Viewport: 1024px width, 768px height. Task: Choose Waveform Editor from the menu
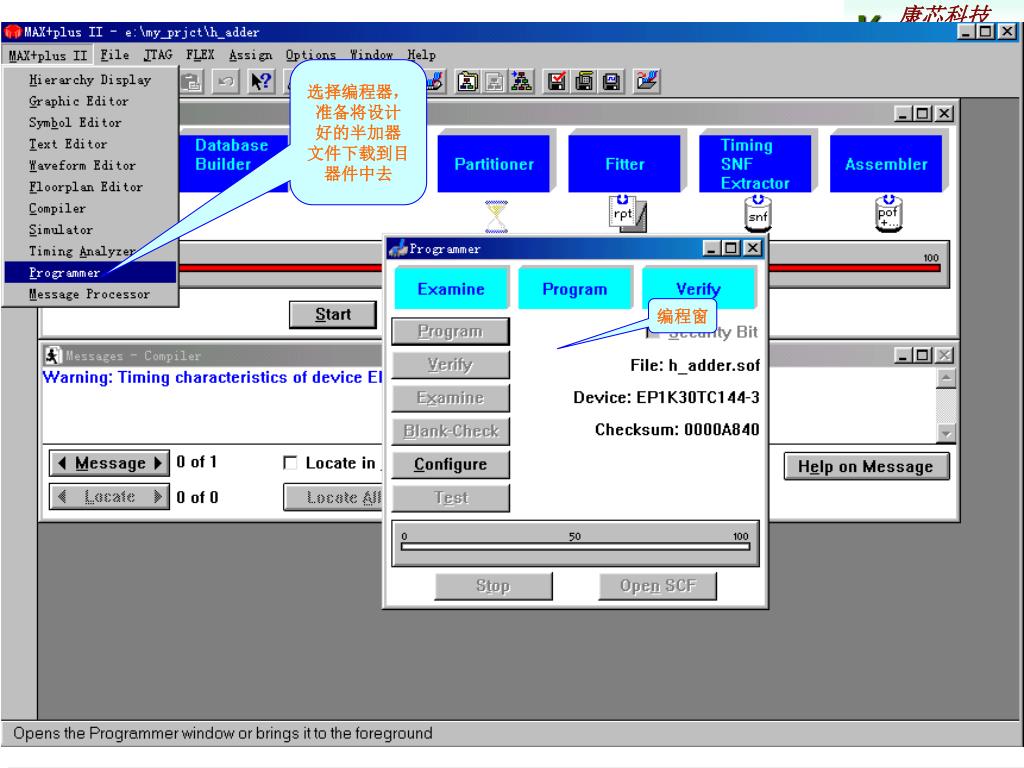point(90,166)
